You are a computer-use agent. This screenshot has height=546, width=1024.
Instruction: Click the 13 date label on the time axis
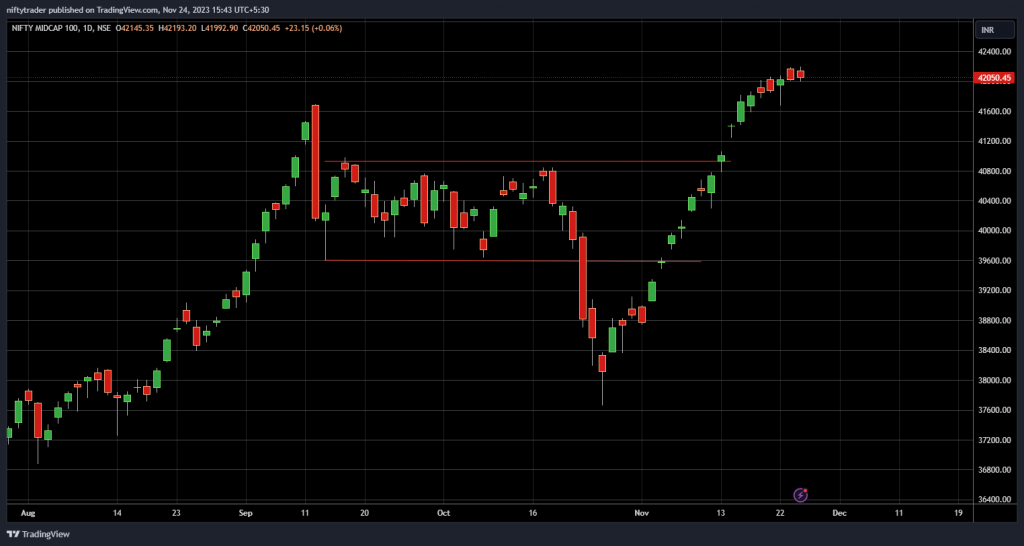coord(721,513)
